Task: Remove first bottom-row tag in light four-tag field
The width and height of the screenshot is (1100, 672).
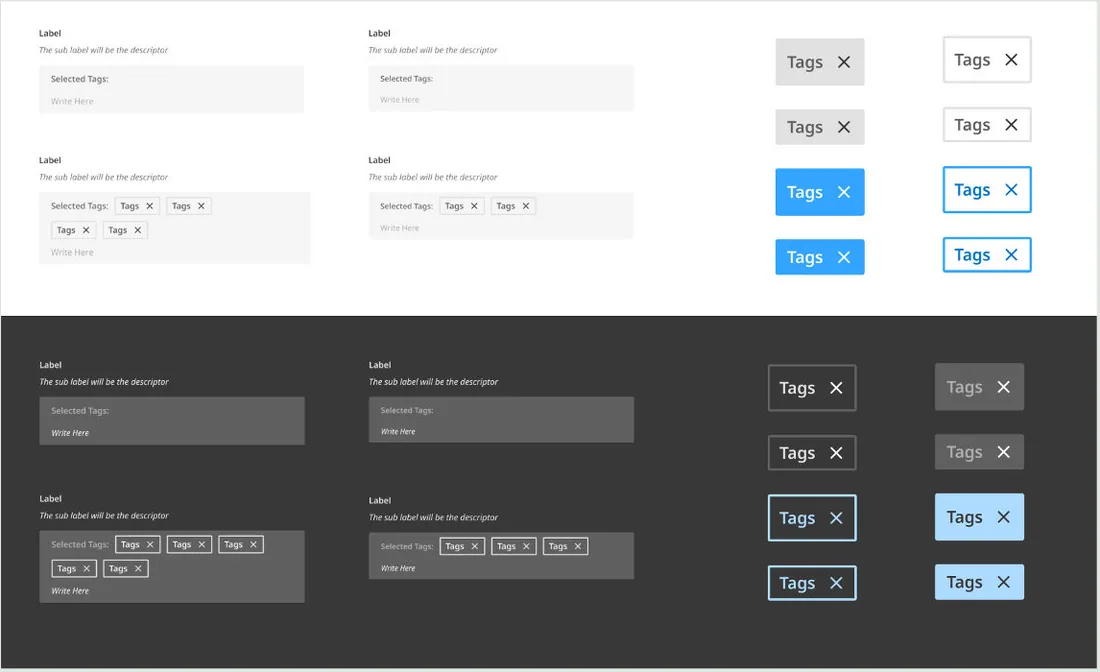Action: point(86,230)
